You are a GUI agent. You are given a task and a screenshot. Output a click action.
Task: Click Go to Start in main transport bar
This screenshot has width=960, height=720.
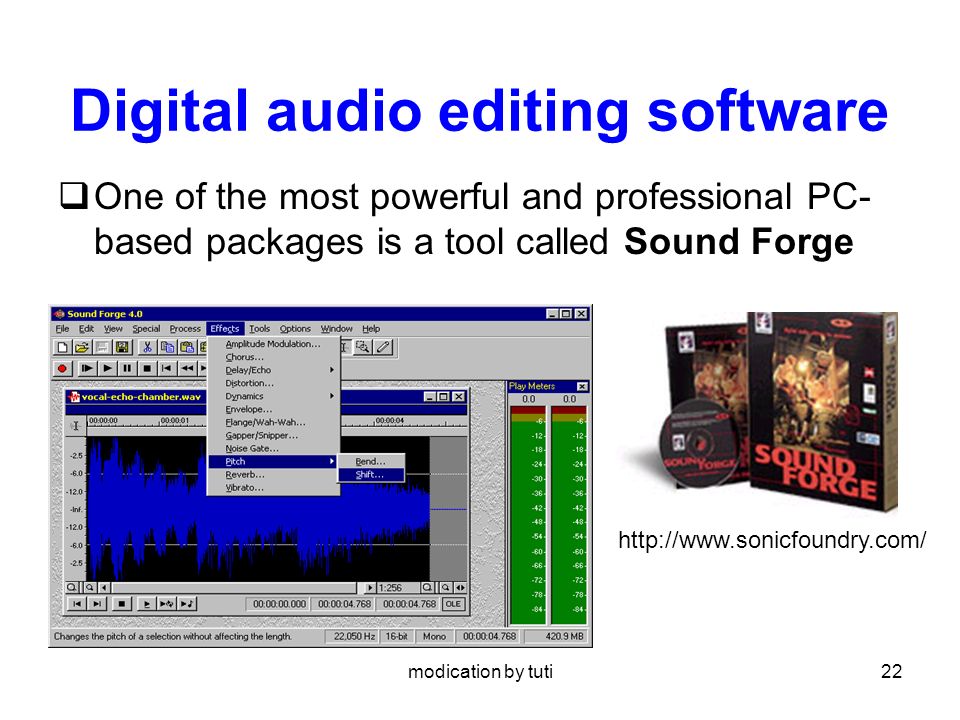point(167,369)
